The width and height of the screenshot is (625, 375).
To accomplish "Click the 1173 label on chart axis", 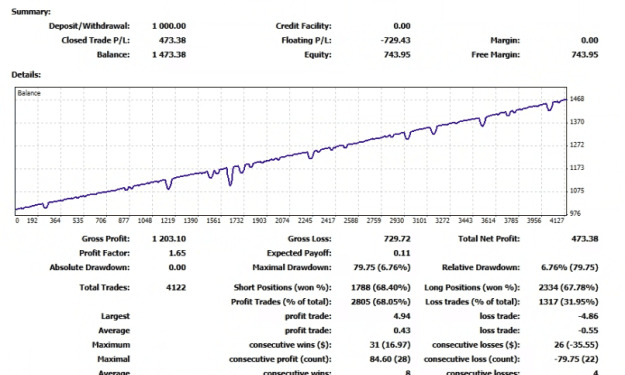I will [577, 167].
